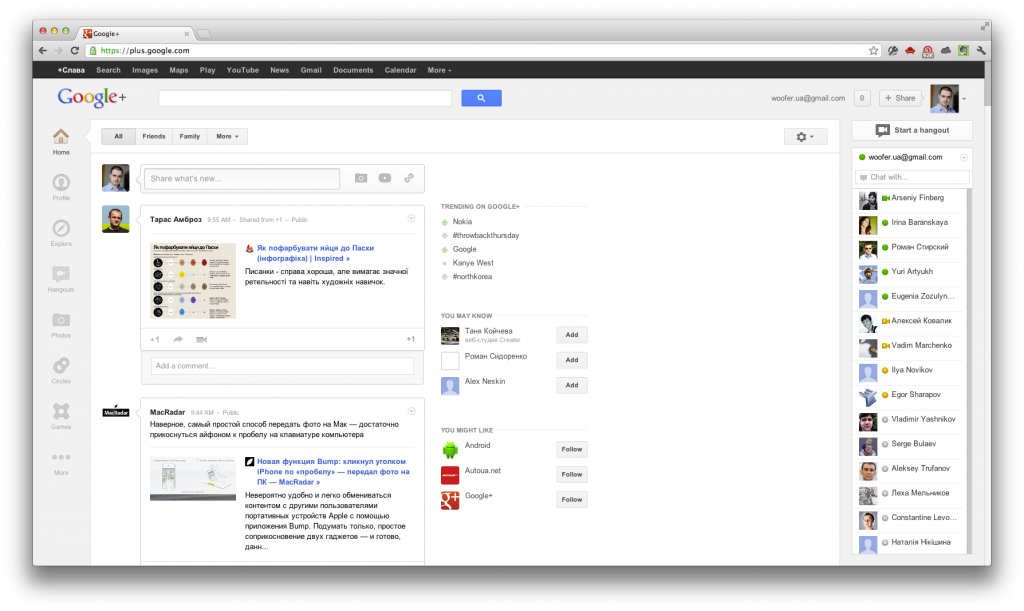Viewport: 1024px width, 611px height.
Task: Open the Як пофарбувати яйця до Пасхи link
Action: (315, 253)
